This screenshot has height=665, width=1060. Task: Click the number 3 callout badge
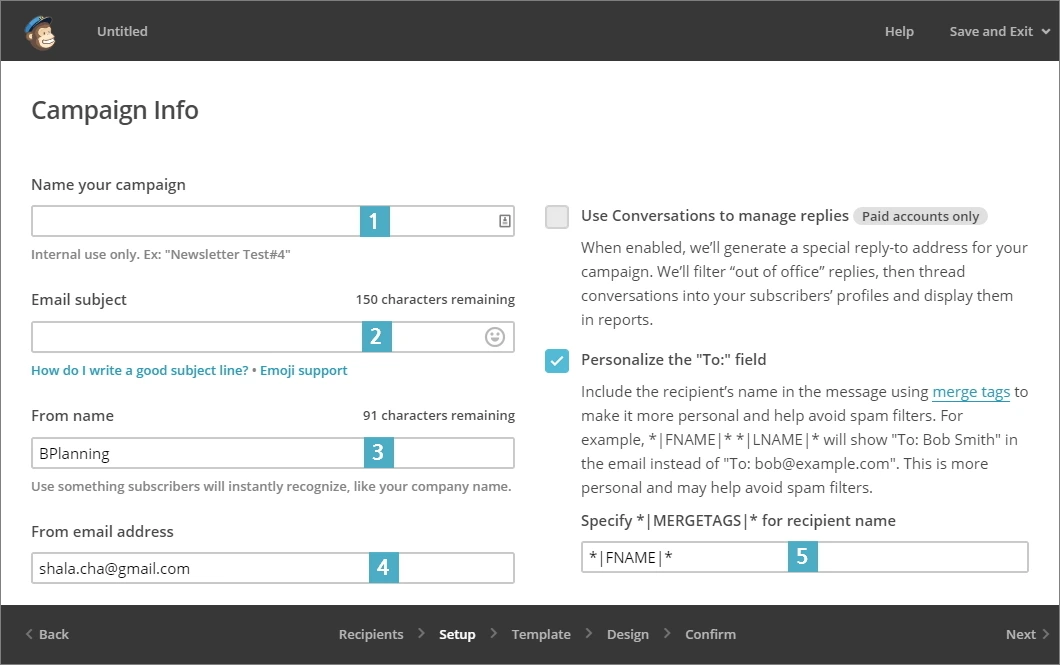(x=378, y=453)
